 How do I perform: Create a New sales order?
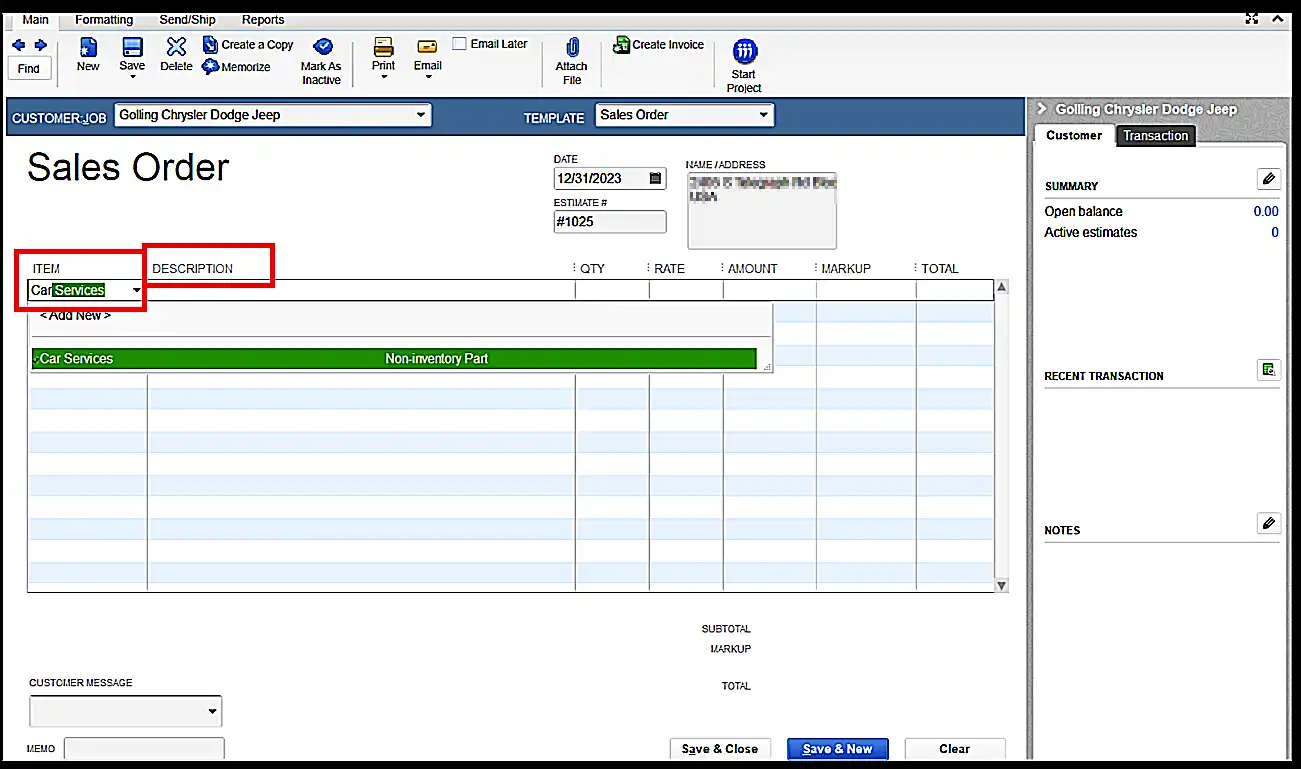click(88, 54)
